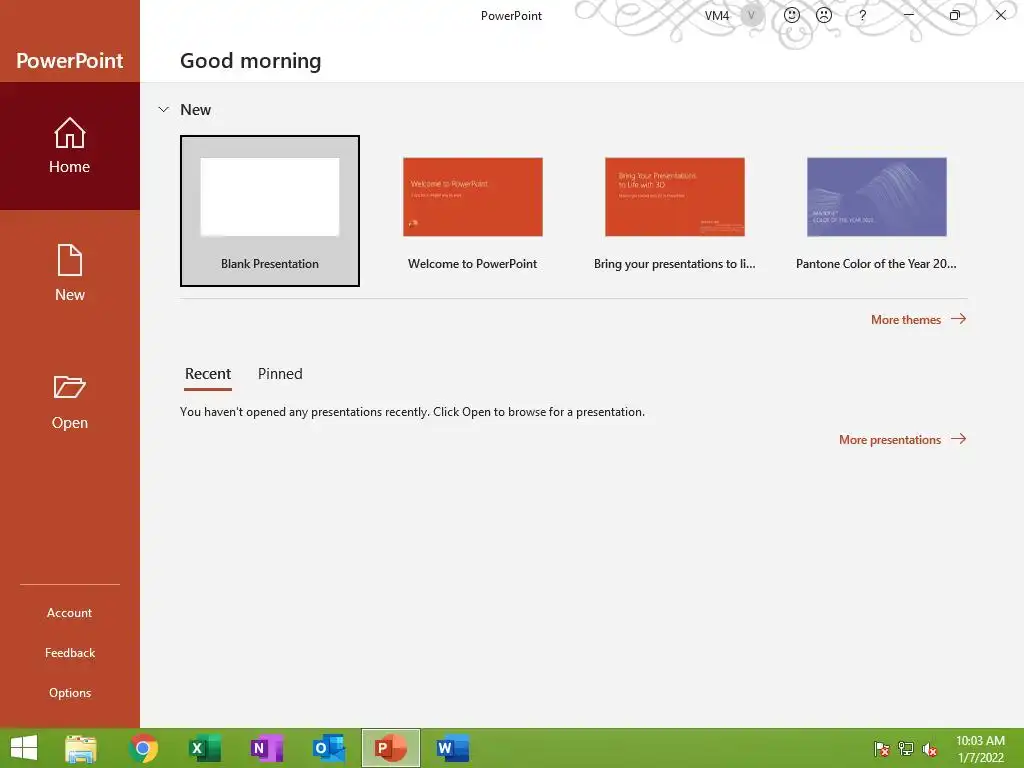The image size is (1024, 768).
Task: Open Outlook from the taskbar
Action: pos(328,748)
